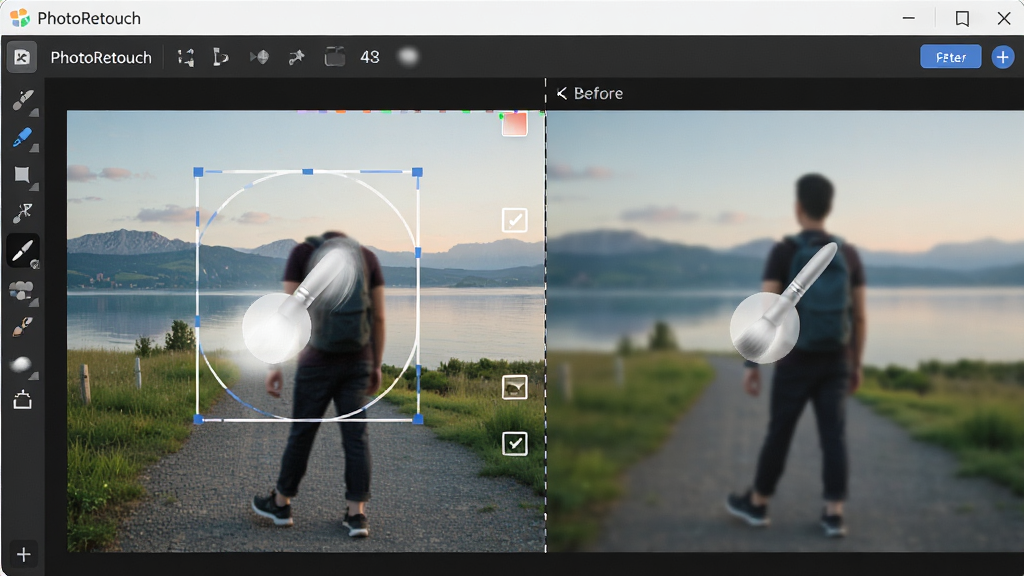The height and width of the screenshot is (576, 1024).
Task: Open the flyout triangle on the clone cloud tool
Action: tap(34, 302)
